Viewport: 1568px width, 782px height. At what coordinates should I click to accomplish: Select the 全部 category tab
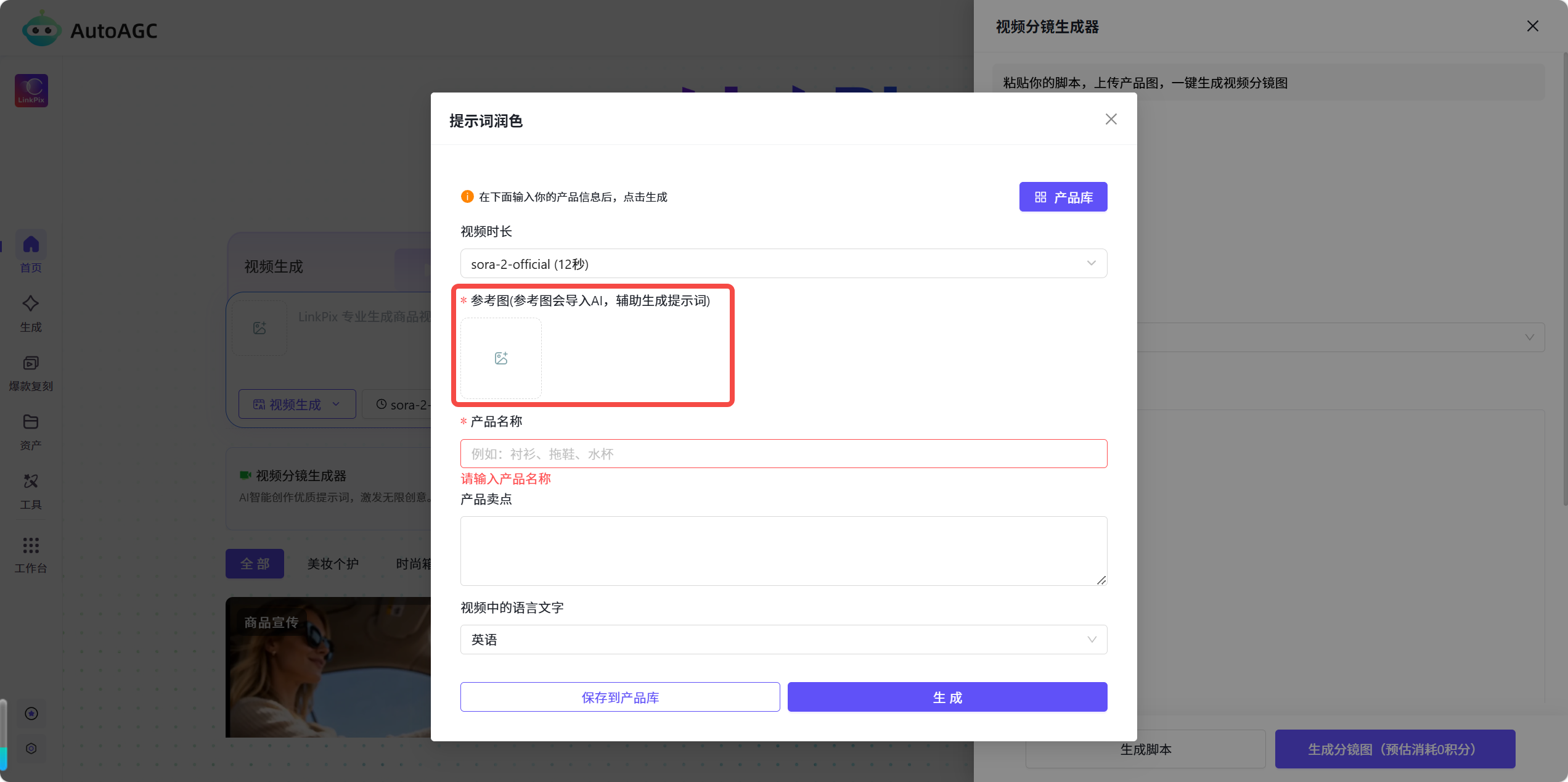pyautogui.click(x=255, y=563)
